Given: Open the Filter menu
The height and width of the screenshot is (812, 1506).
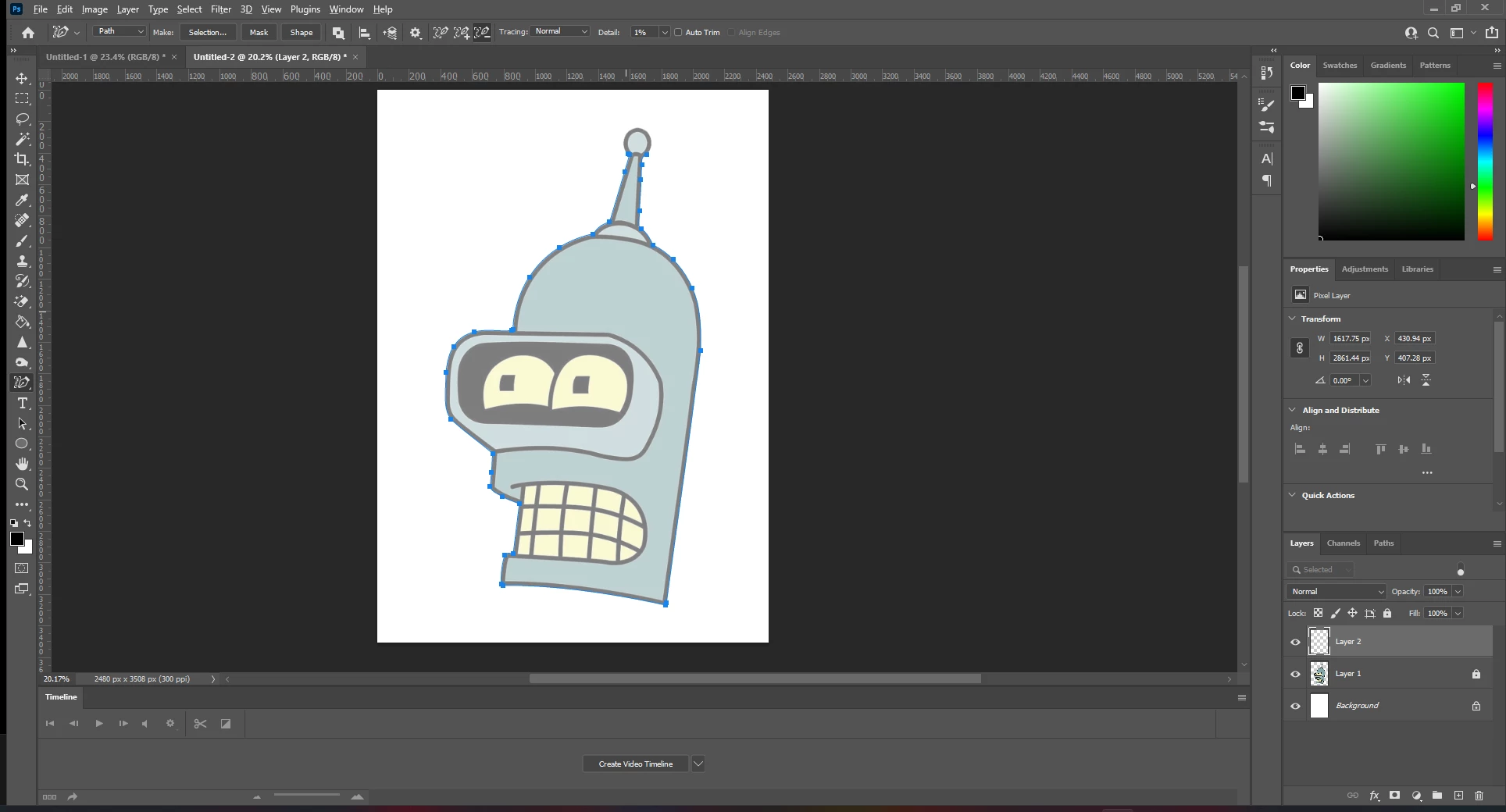Looking at the screenshot, I should (x=221, y=9).
